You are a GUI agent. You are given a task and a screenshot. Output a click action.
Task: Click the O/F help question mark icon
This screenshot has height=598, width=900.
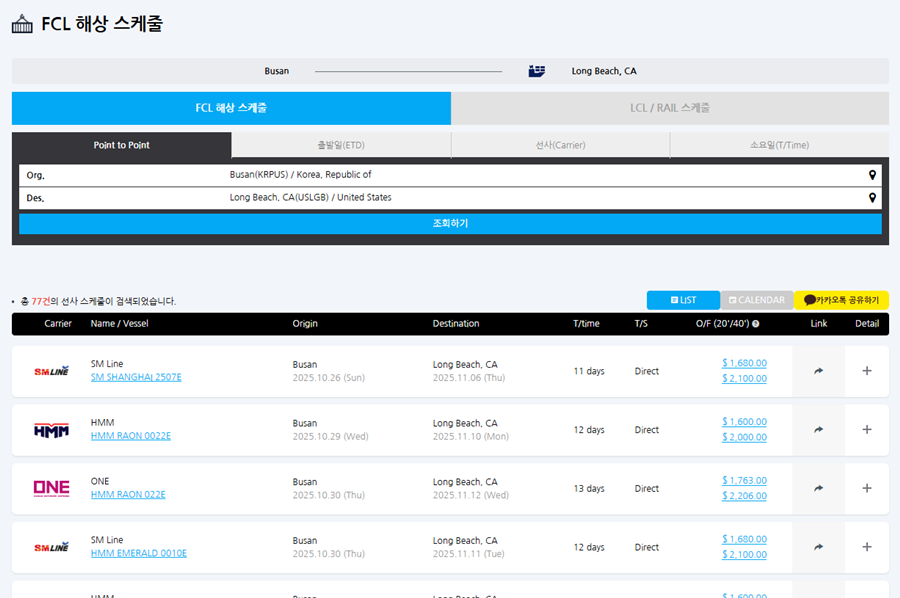pyautogui.click(x=755, y=324)
